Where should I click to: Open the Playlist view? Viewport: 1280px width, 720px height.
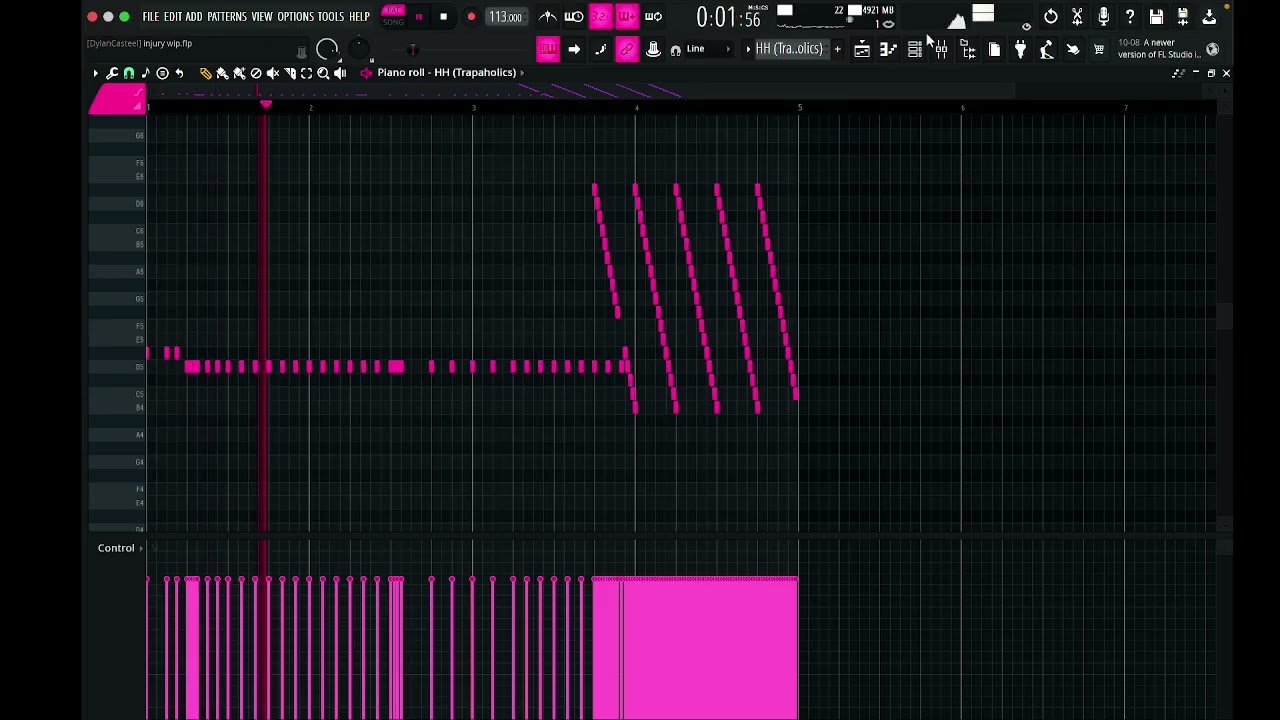click(x=861, y=49)
